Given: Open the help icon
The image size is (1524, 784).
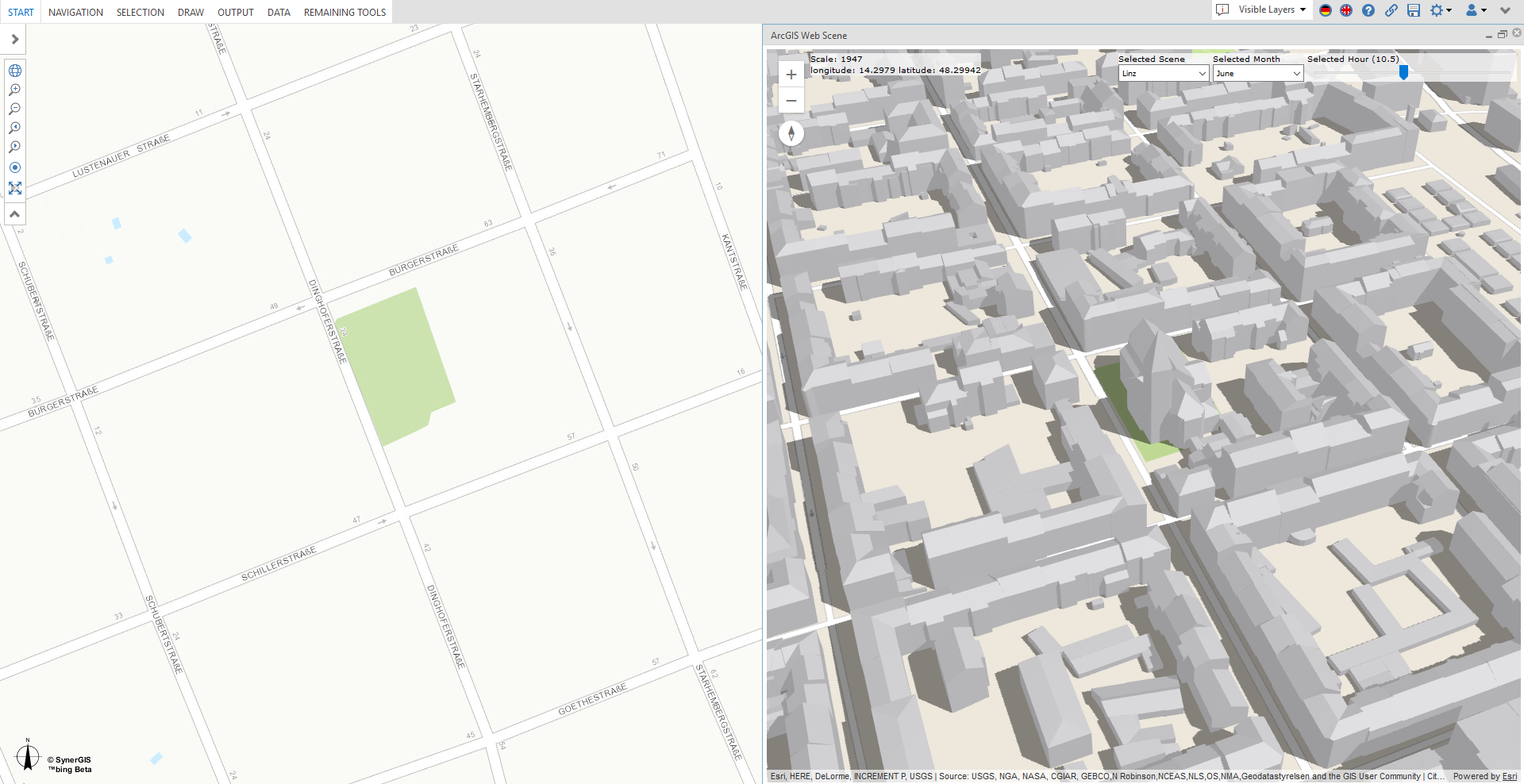Looking at the screenshot, I should pos(1368,11).
